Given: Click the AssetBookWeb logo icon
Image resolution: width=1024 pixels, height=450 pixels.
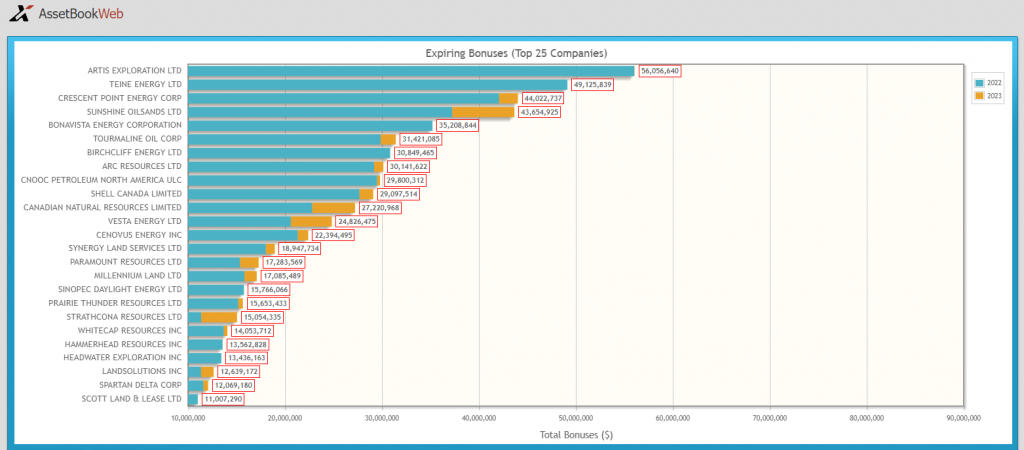Looking at the screenshot, I should (21, 12).
